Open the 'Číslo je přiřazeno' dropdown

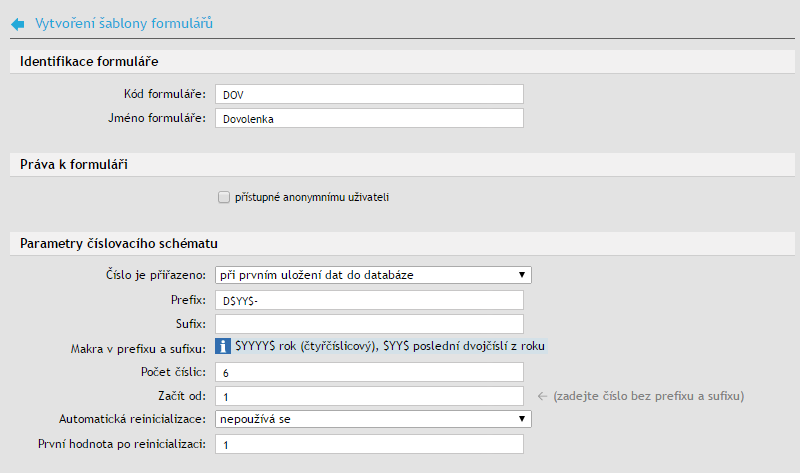click(373, 274)
